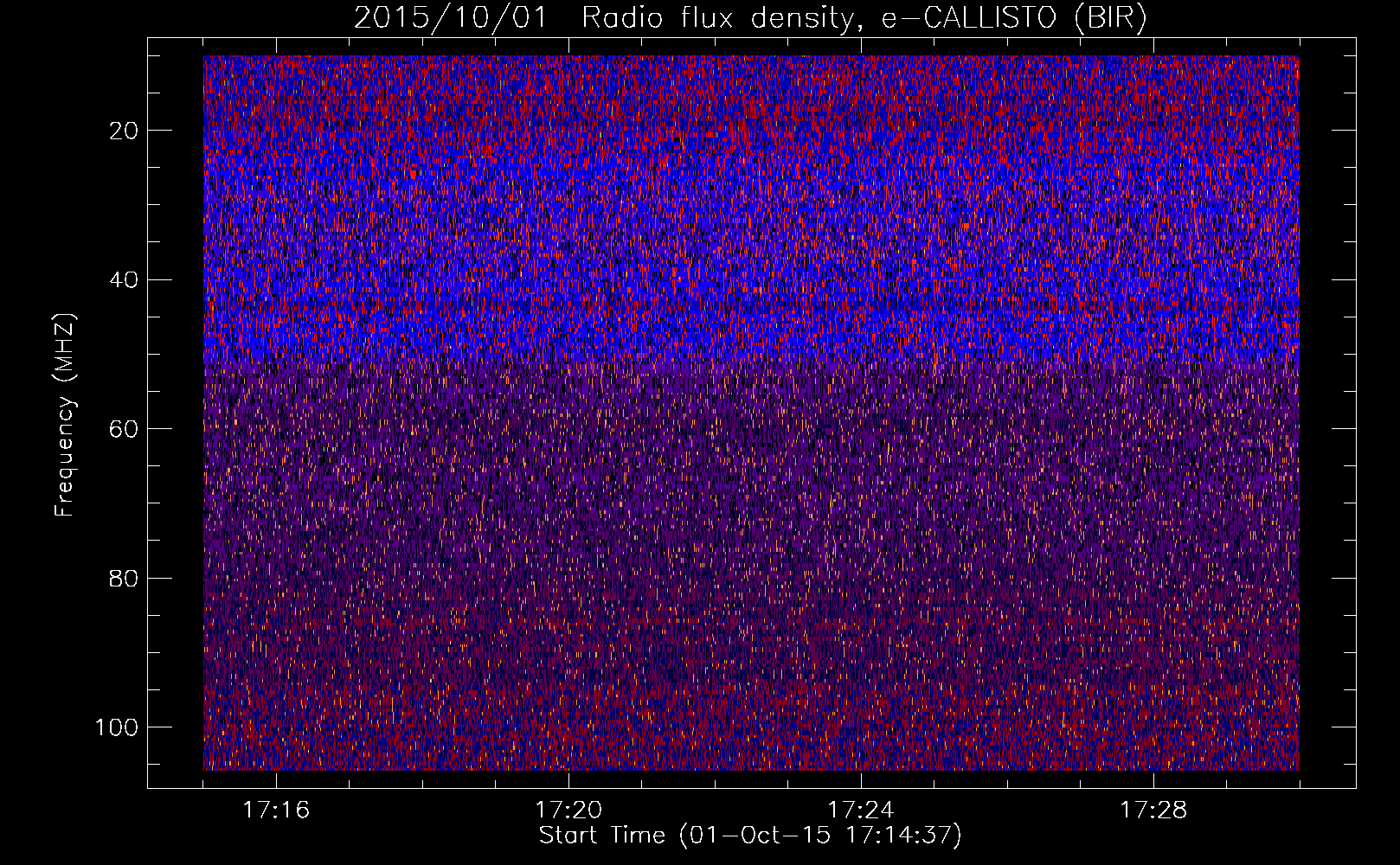This screenshot has height=865, width=1400.
Task: Click the 17:28 time tick label
Action: point(1153,811)
